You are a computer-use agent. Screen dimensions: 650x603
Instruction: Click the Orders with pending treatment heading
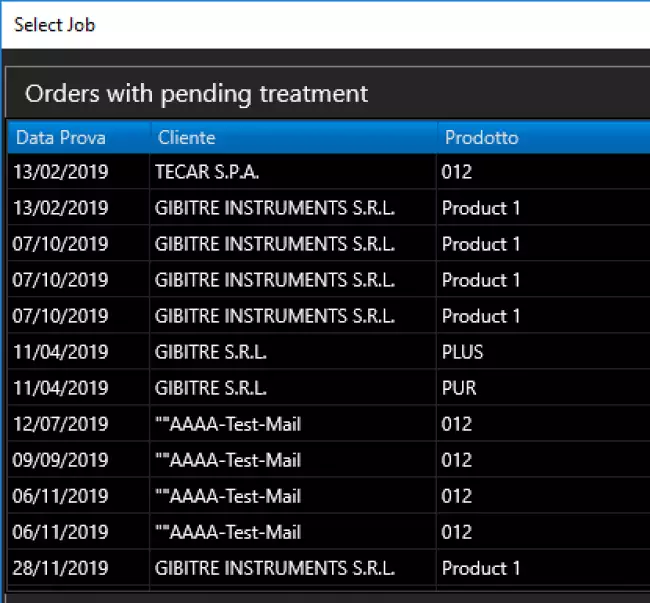(x=197, y=94)
